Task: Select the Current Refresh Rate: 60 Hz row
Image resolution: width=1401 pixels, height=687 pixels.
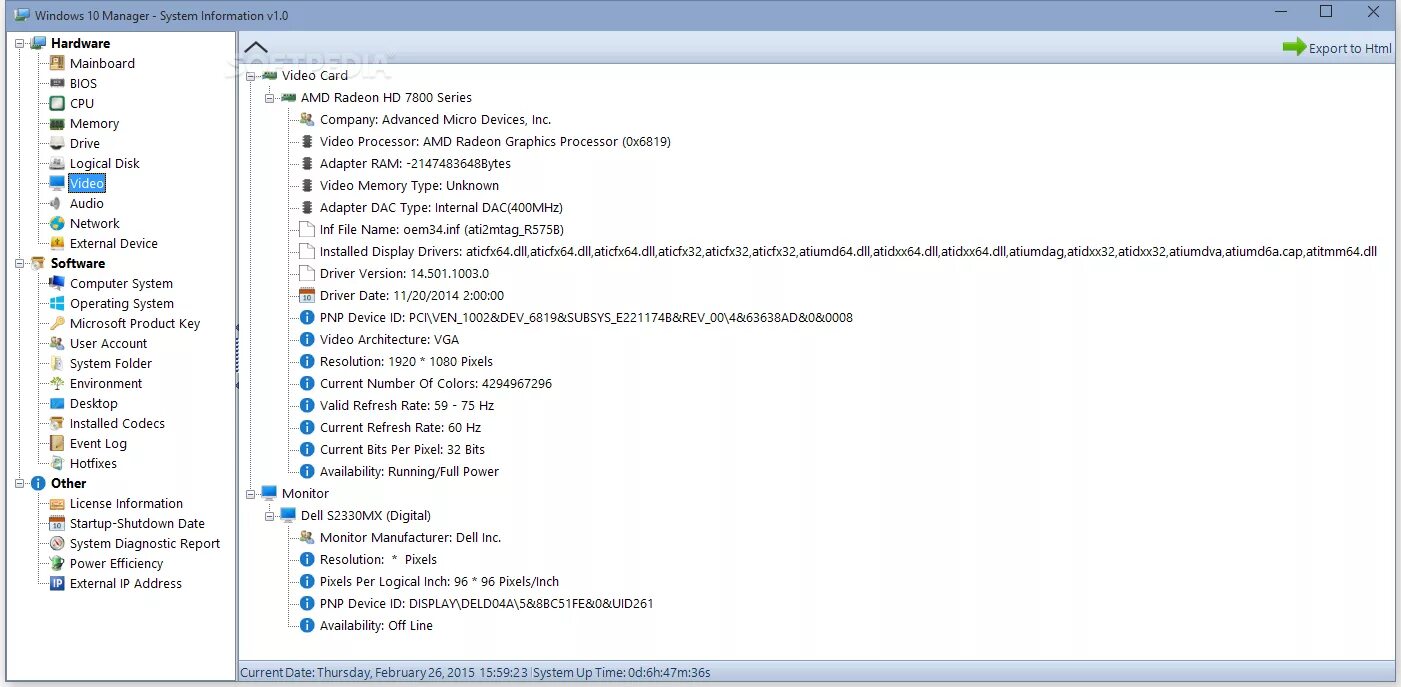Action: coord(400,427)
